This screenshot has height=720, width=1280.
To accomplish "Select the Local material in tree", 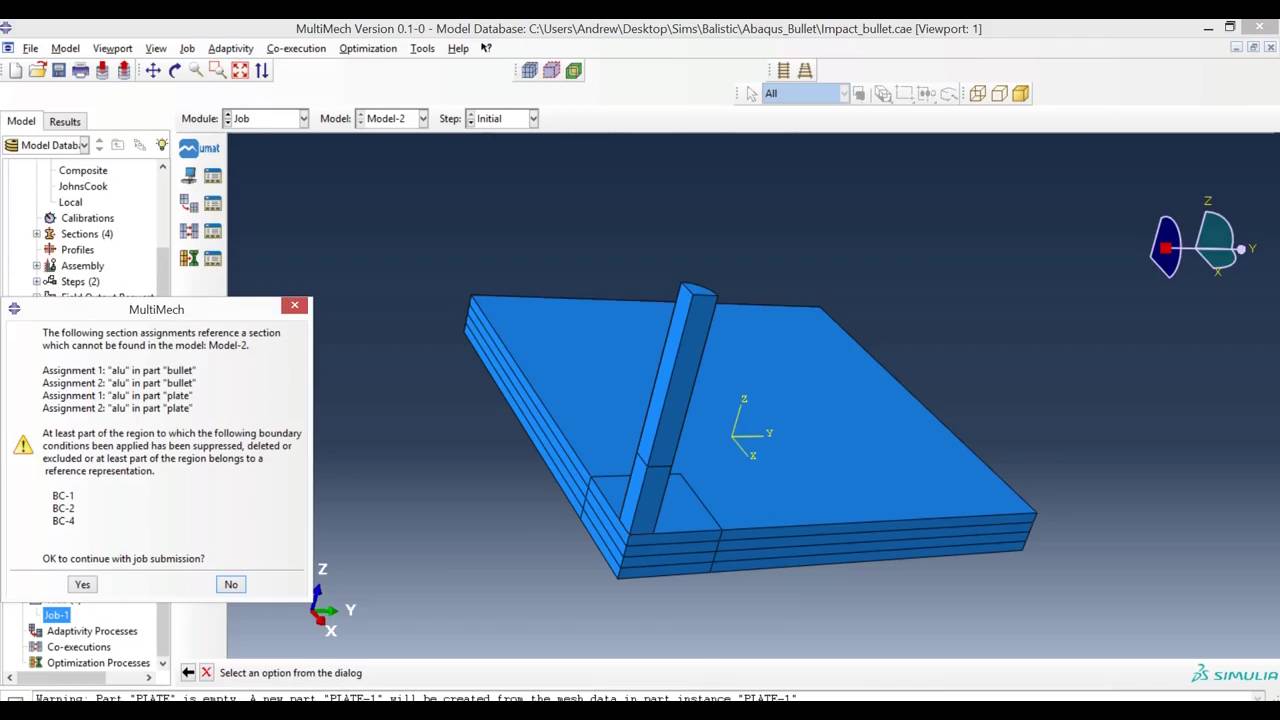I will (70, 202).
